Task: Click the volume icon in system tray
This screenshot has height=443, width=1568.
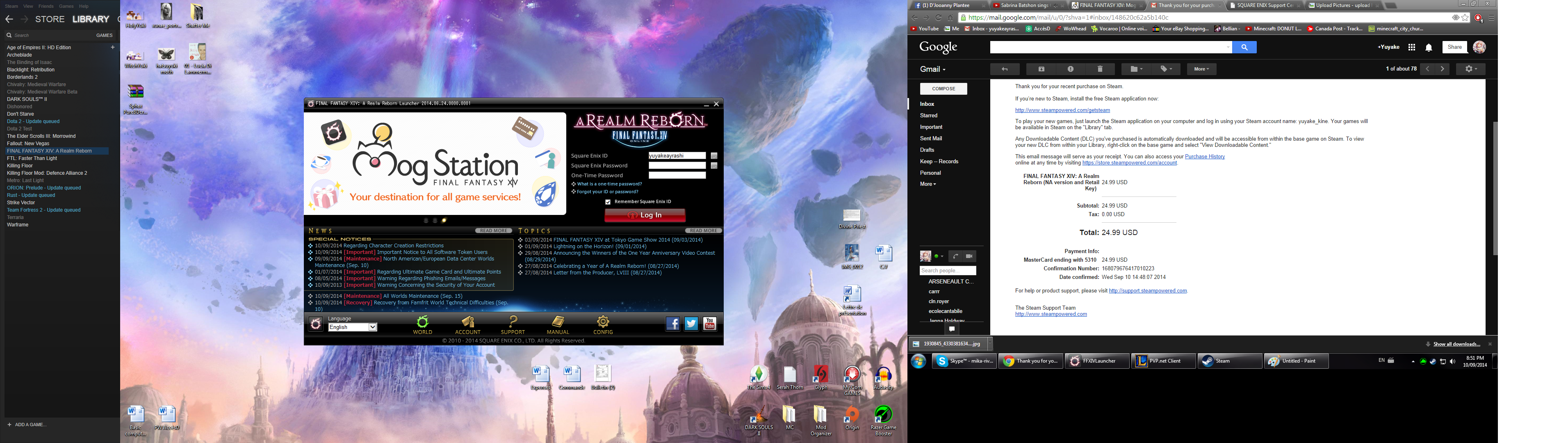Action: pos(1453,361)
